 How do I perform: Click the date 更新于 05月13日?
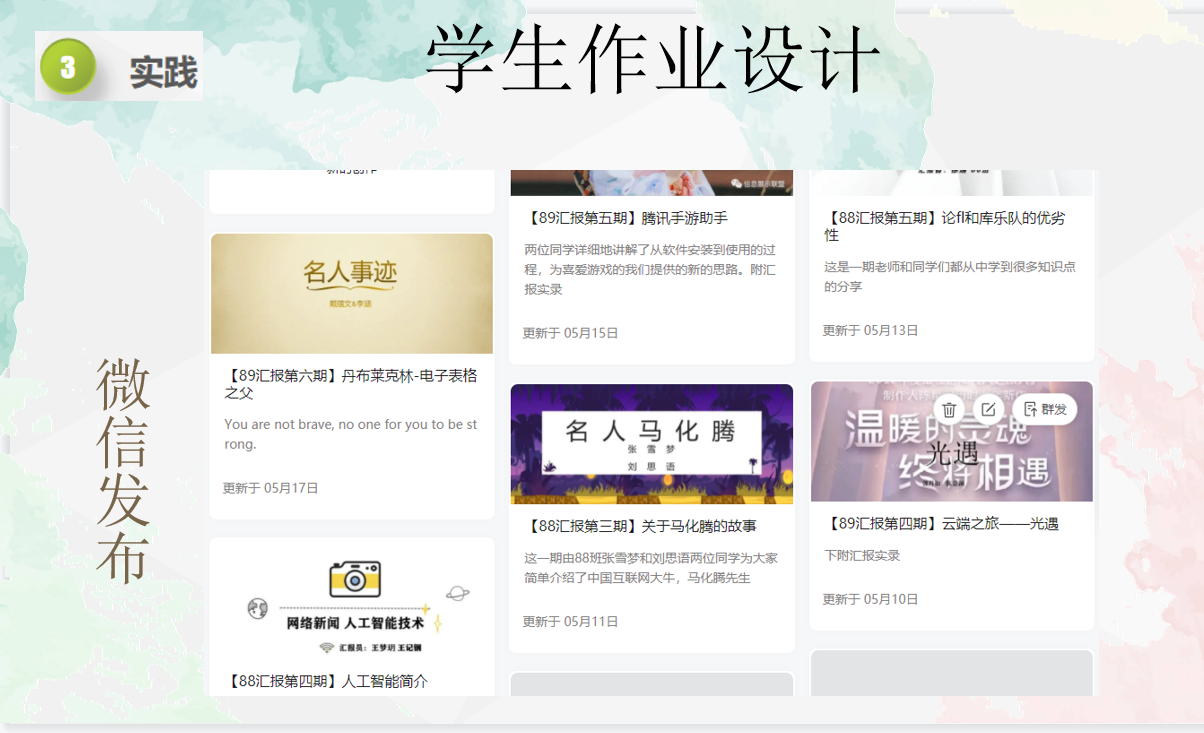(x=871, y=330)
